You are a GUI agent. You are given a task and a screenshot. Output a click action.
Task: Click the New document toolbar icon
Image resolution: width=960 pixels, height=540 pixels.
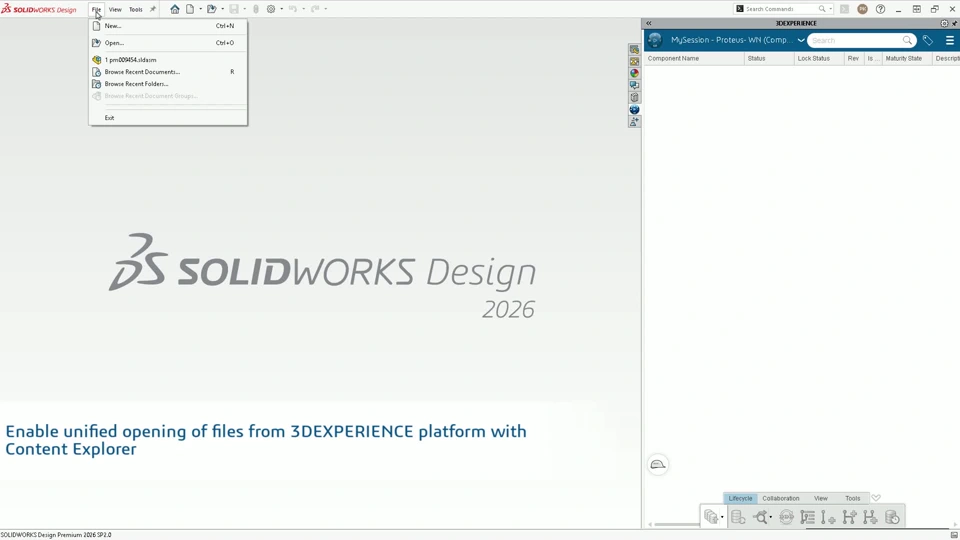(x=190, y=9)
